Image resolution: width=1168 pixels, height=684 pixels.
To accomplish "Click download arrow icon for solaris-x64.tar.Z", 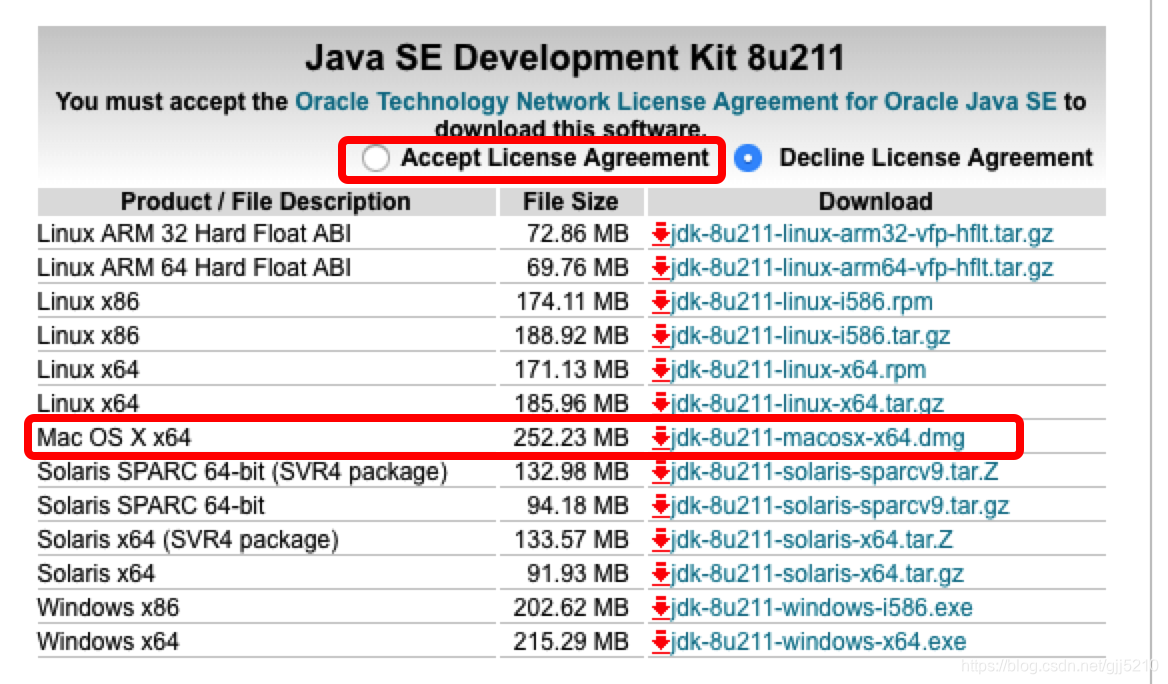I will [661, 539].
